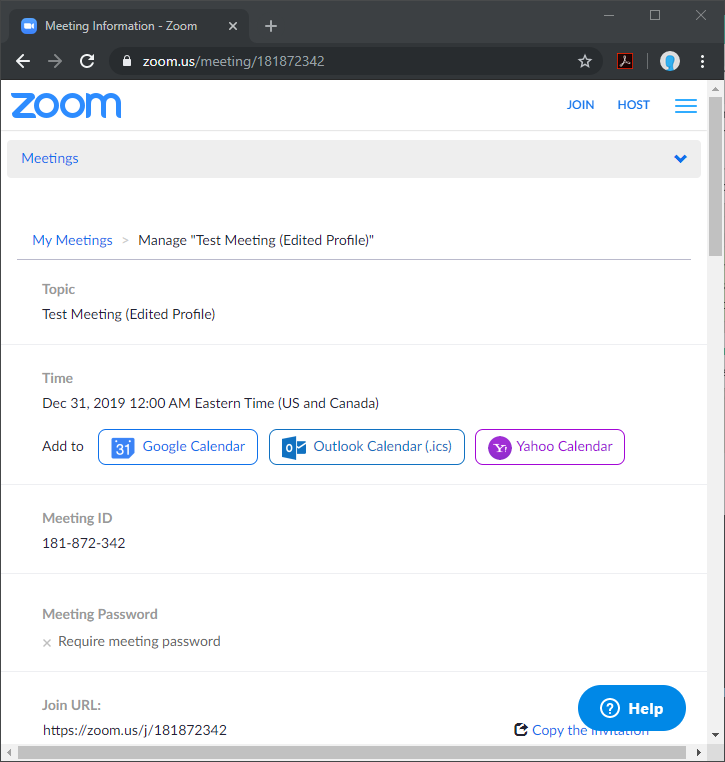Select JOIN in the top navigation

click(x=580, y=105)
